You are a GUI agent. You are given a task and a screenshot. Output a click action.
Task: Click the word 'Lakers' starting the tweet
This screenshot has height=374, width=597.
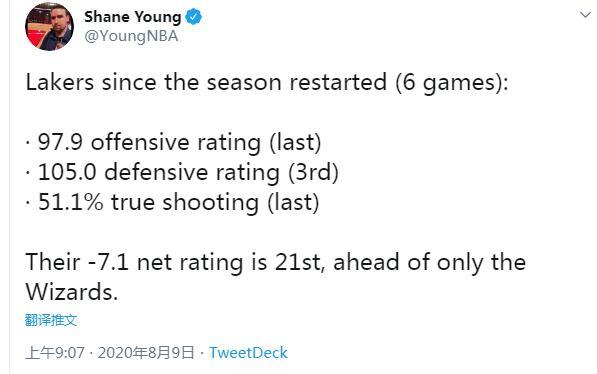[x=59, y=83]
